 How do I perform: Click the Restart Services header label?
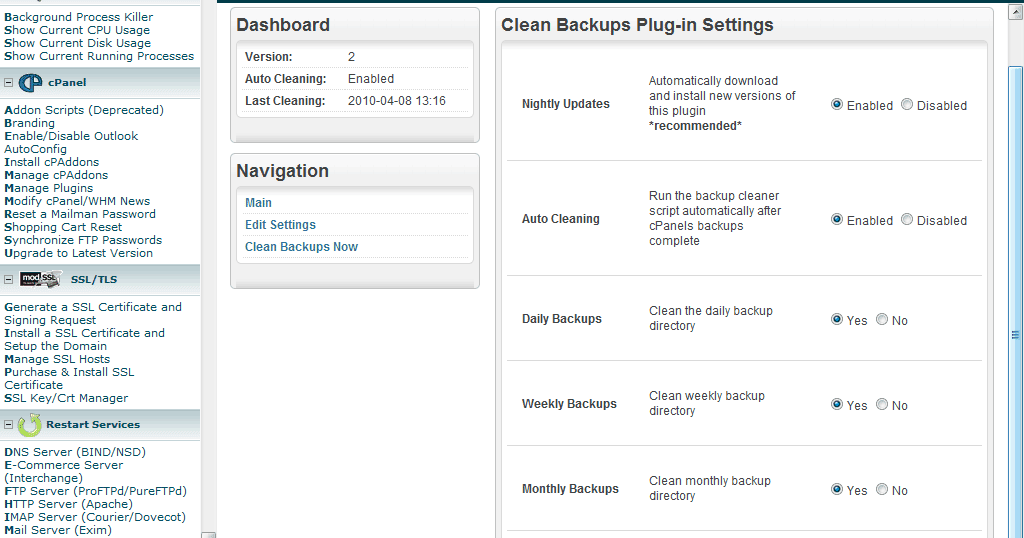[x=93, y=424]
